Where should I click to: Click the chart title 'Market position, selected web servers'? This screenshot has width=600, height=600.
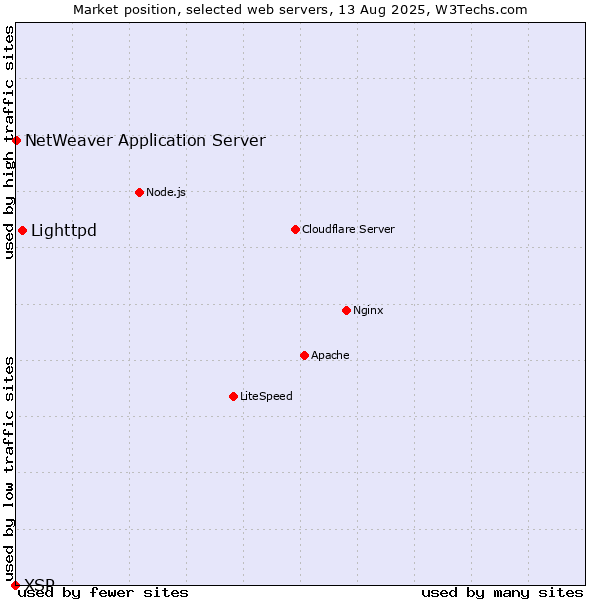(201, 10)
